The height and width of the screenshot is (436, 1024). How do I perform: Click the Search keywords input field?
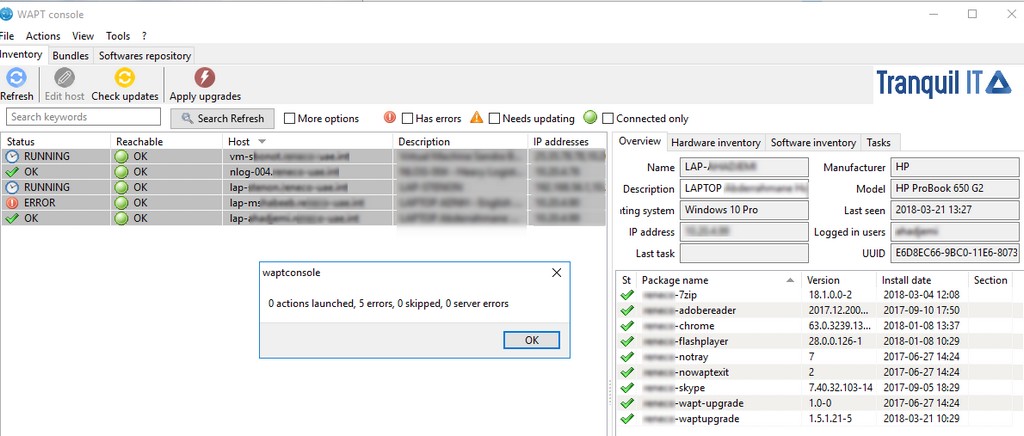pyautogui.click(x=84, y=117)
